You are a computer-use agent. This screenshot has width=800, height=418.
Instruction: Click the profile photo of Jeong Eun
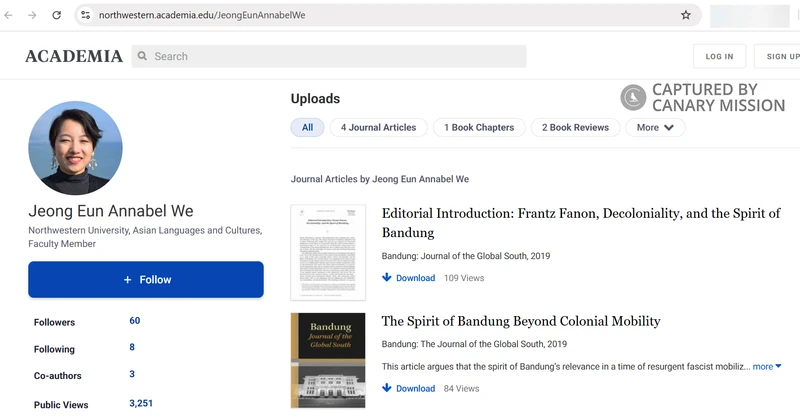[76, 148]
